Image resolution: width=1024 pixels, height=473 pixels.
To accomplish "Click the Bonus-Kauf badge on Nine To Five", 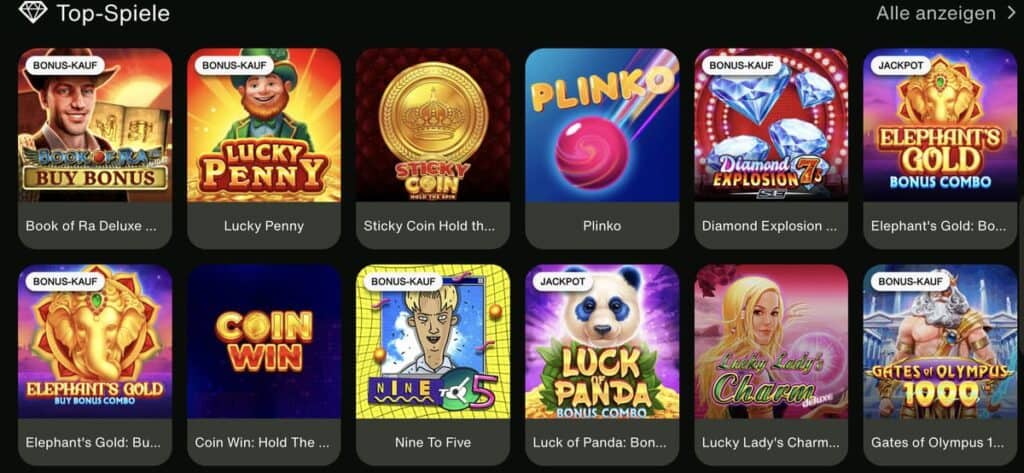I will pyautogui.click(x=403, y=282).
